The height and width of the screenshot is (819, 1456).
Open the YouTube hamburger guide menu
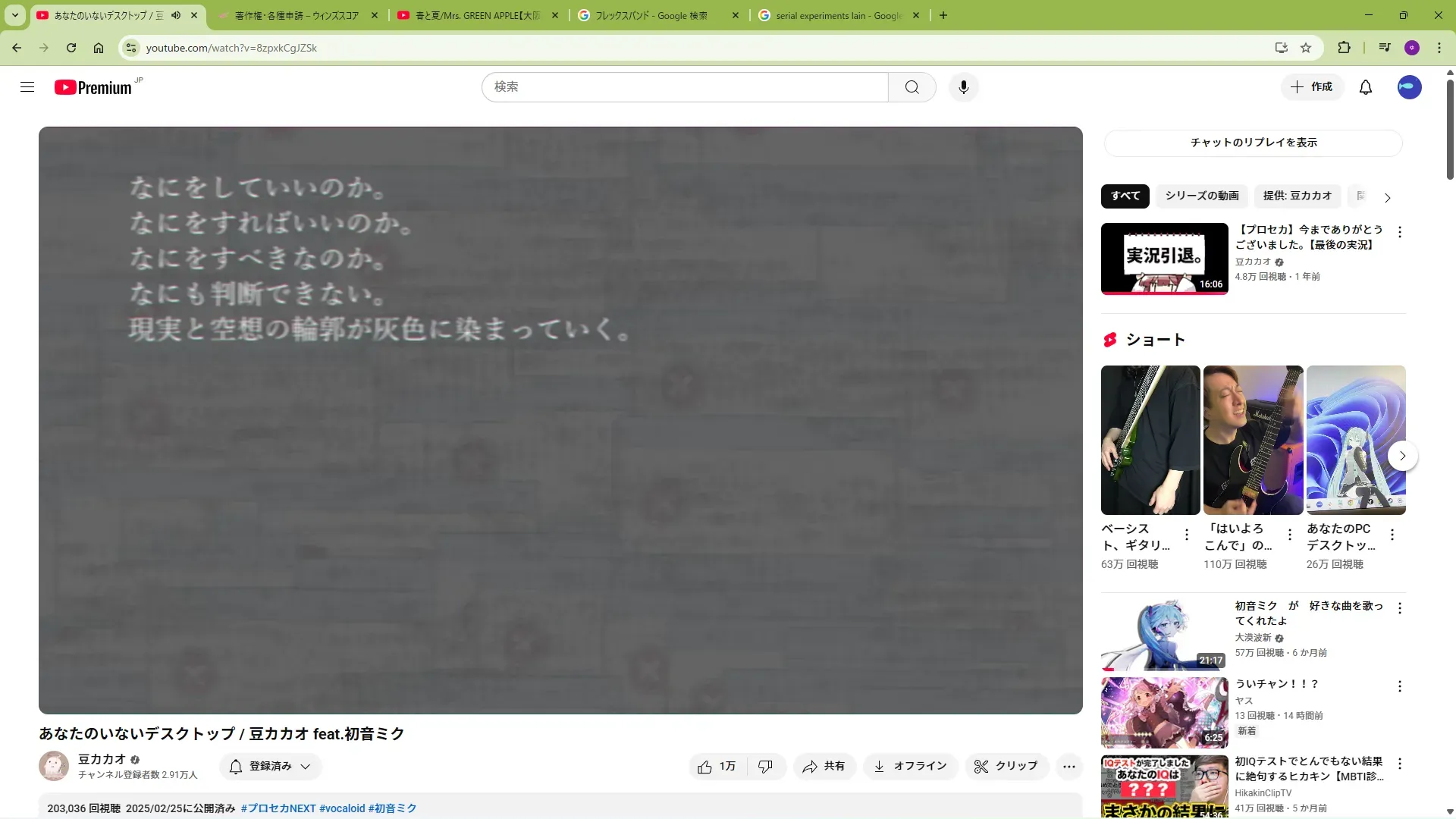click(x=27, y=87)
